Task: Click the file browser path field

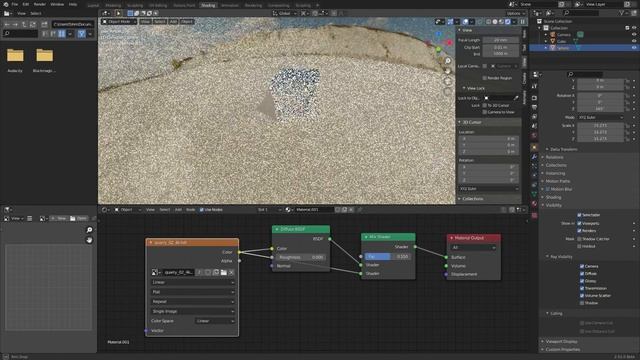Action: coord(73,24)
